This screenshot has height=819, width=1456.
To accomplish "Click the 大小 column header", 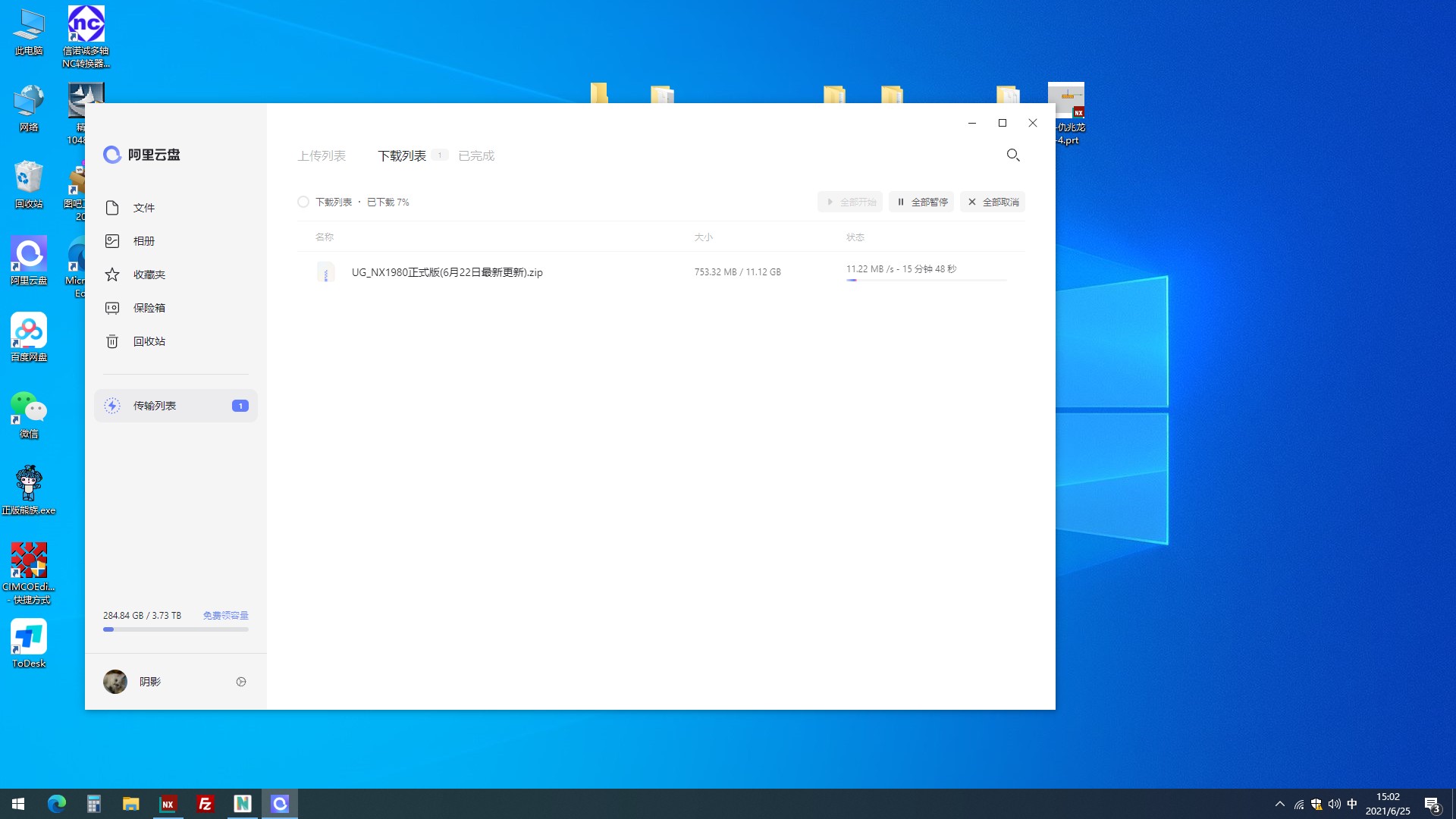I will (x=704, y=237).
